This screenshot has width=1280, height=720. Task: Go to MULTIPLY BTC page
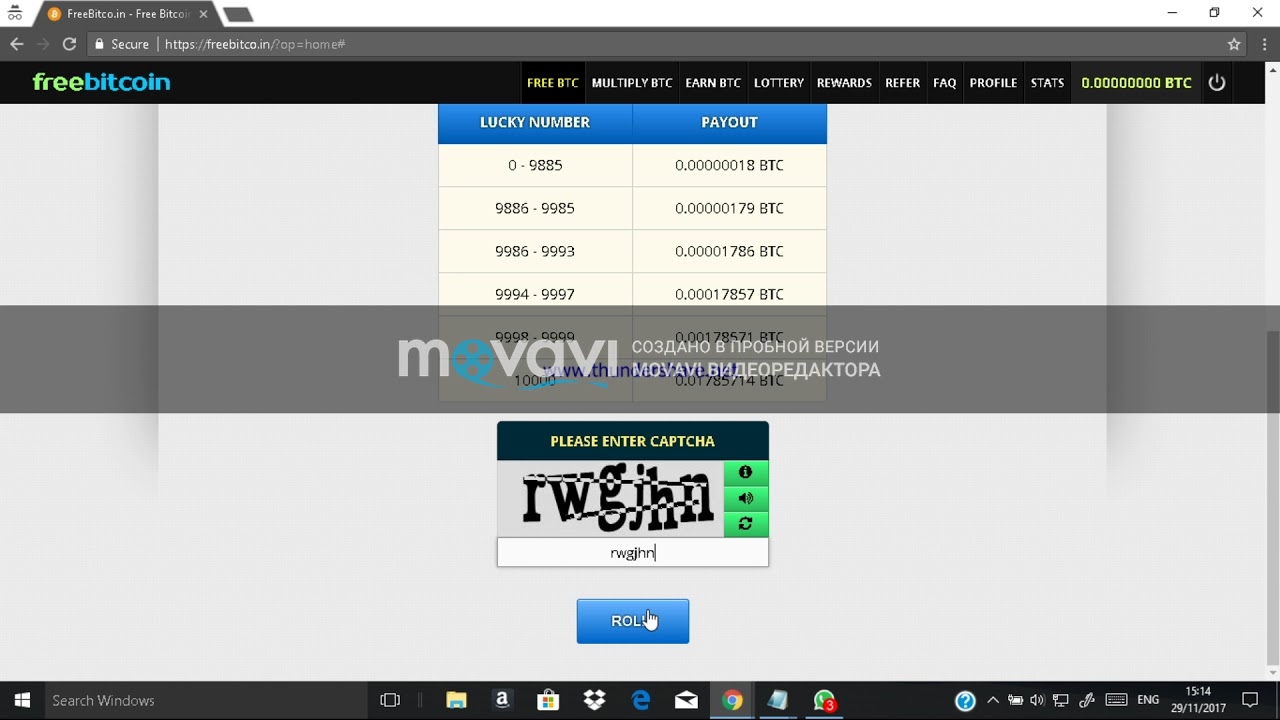(x=632, y=83)
